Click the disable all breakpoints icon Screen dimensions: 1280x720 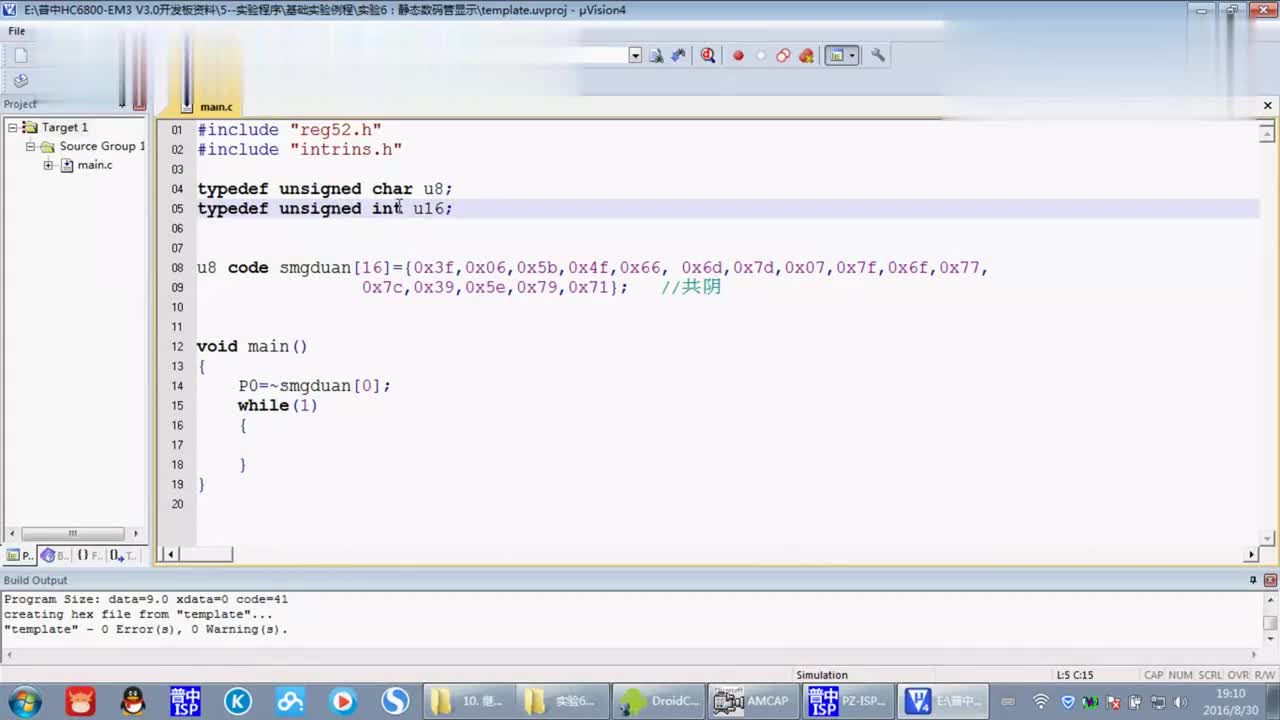[x=783, y=56]
